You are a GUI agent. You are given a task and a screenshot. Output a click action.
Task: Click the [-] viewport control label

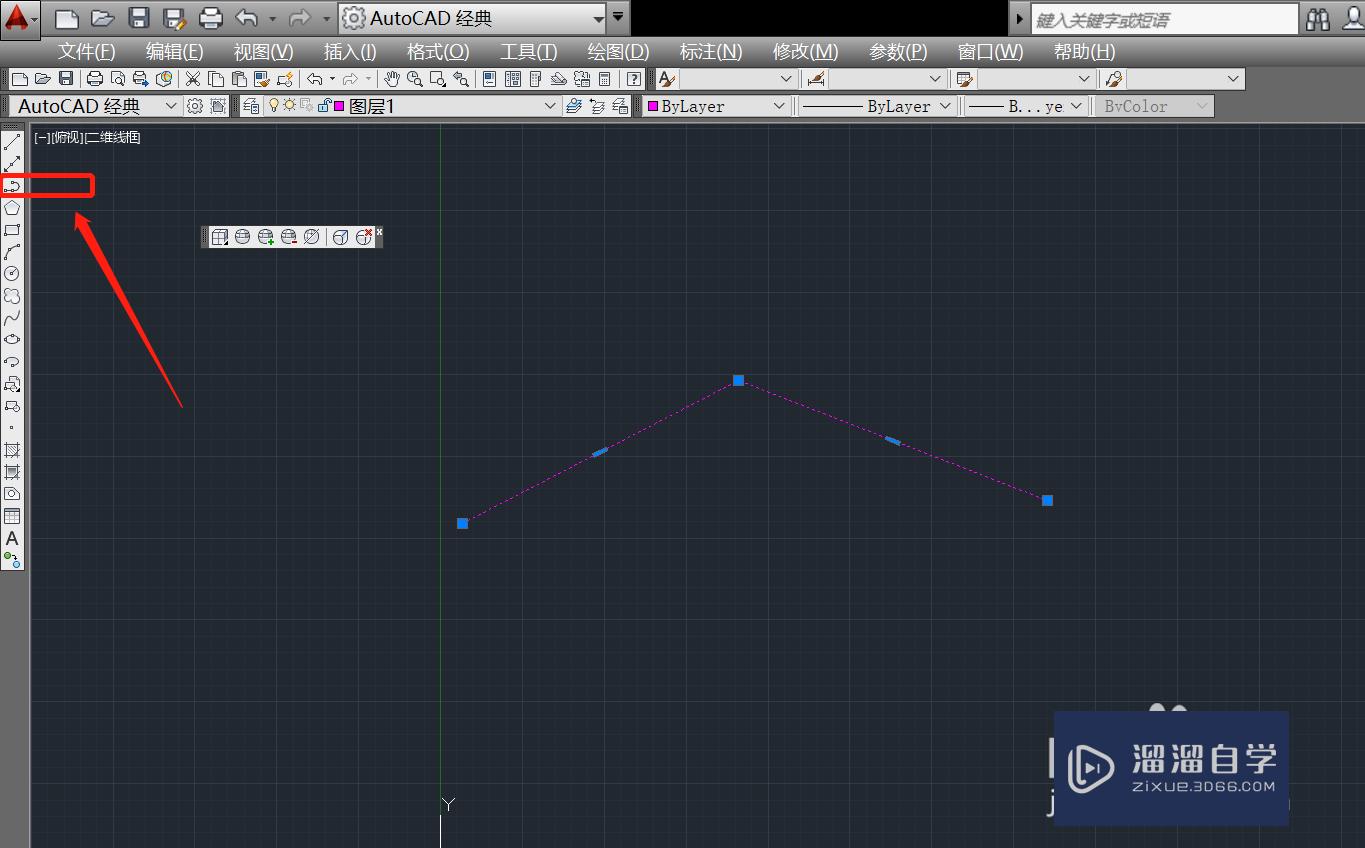point(42,137)
